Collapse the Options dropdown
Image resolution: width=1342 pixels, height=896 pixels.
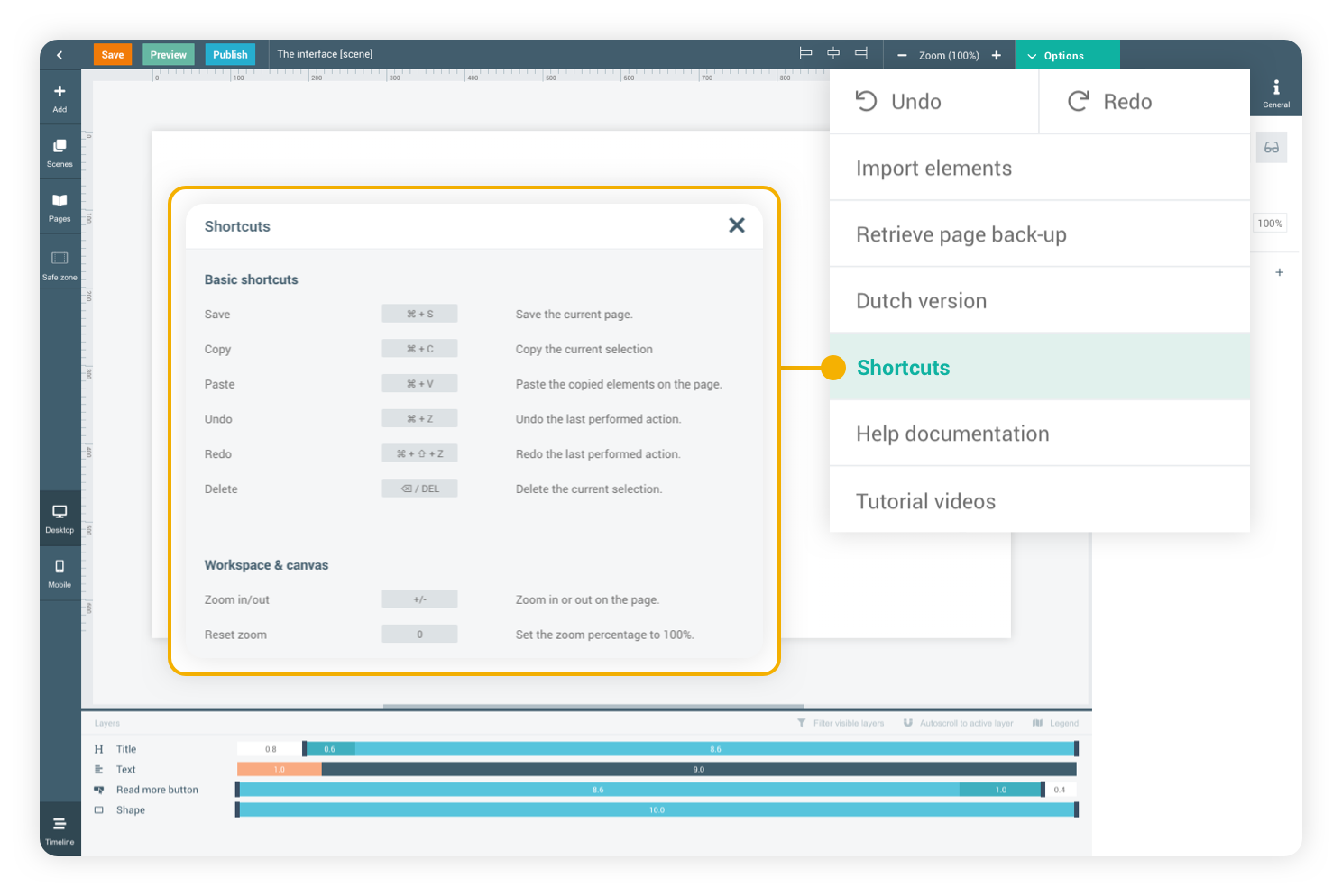click(x=1066, y=55)
